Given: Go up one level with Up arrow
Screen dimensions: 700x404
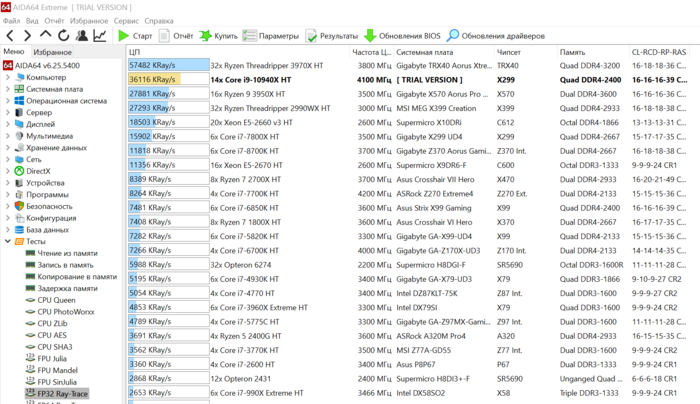Looking at the screenshot, I should click(45, 35).
